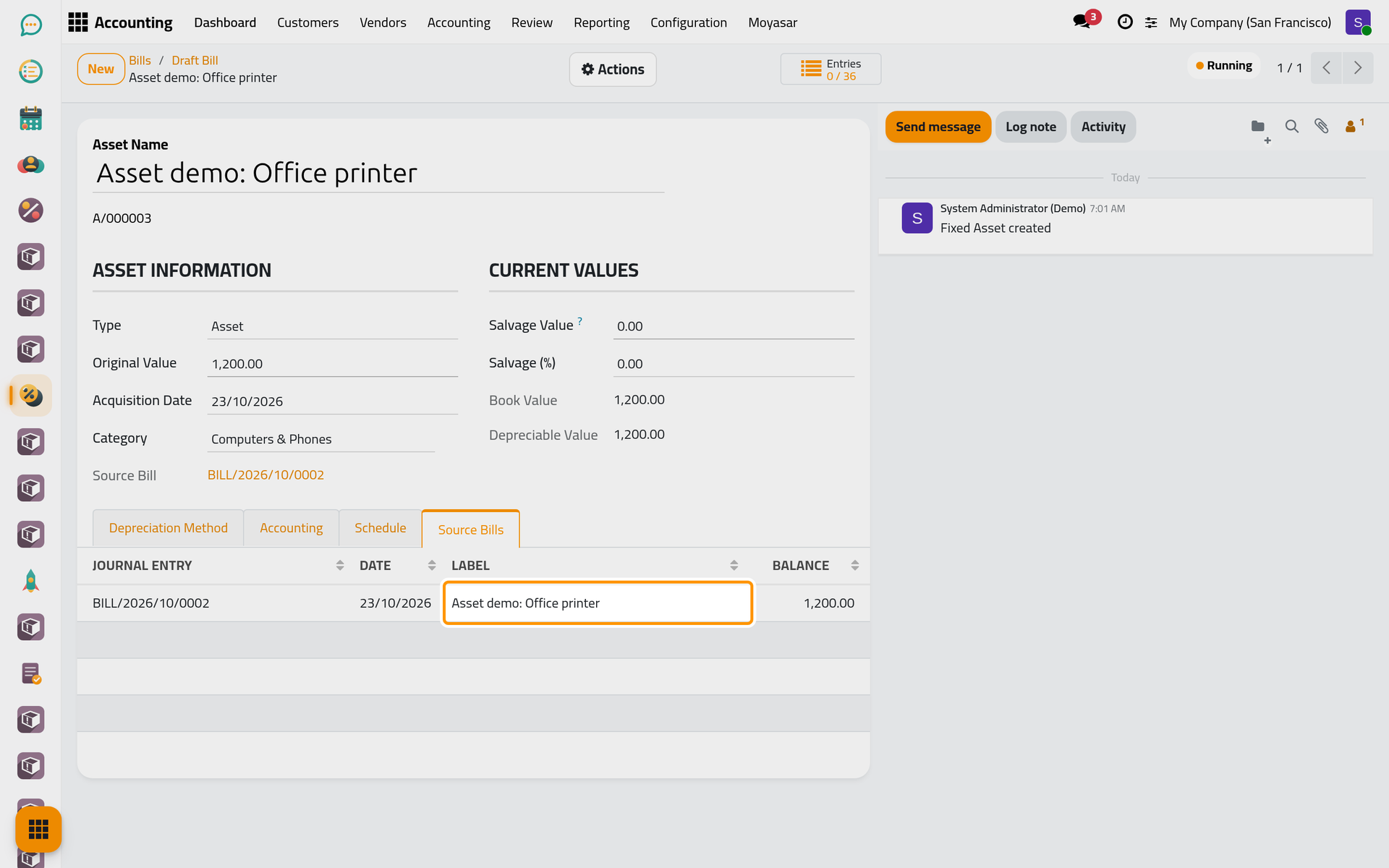The image size is (1389, 868).
Task: Open the Configuration menu
Action: pyautogui.click(x=688, y=22)
